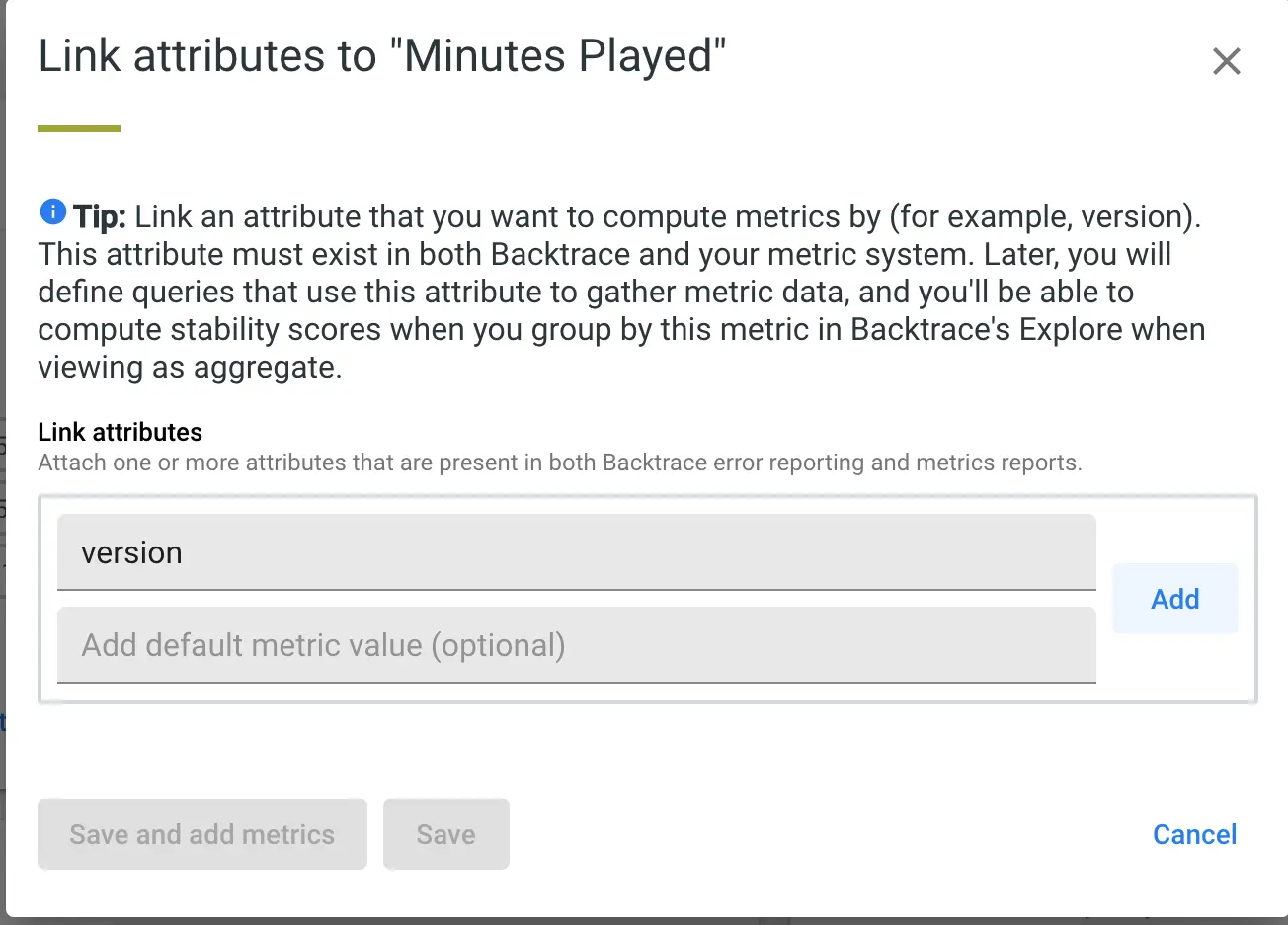This screenshot has width=1288, height=925.
Task: Click "compute stability scores" text in tip
Action: pyautogui.click(x=209, y=329)
